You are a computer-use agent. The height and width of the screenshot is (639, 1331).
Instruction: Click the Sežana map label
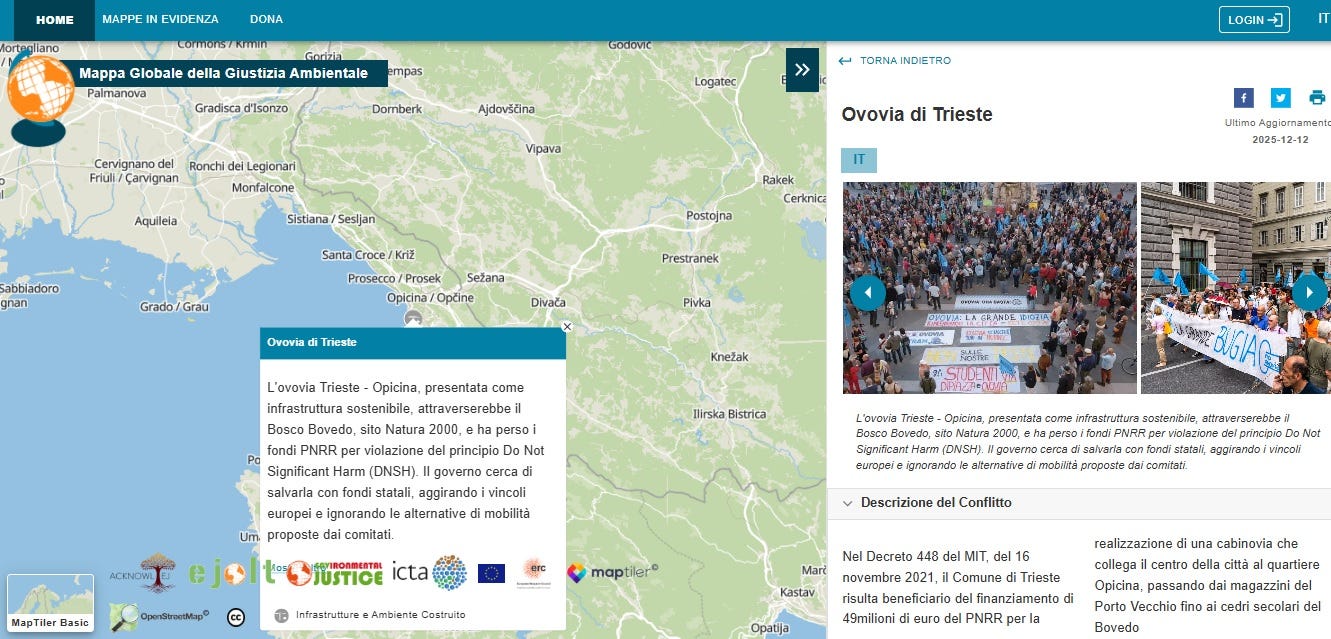[x=486, y=277]
